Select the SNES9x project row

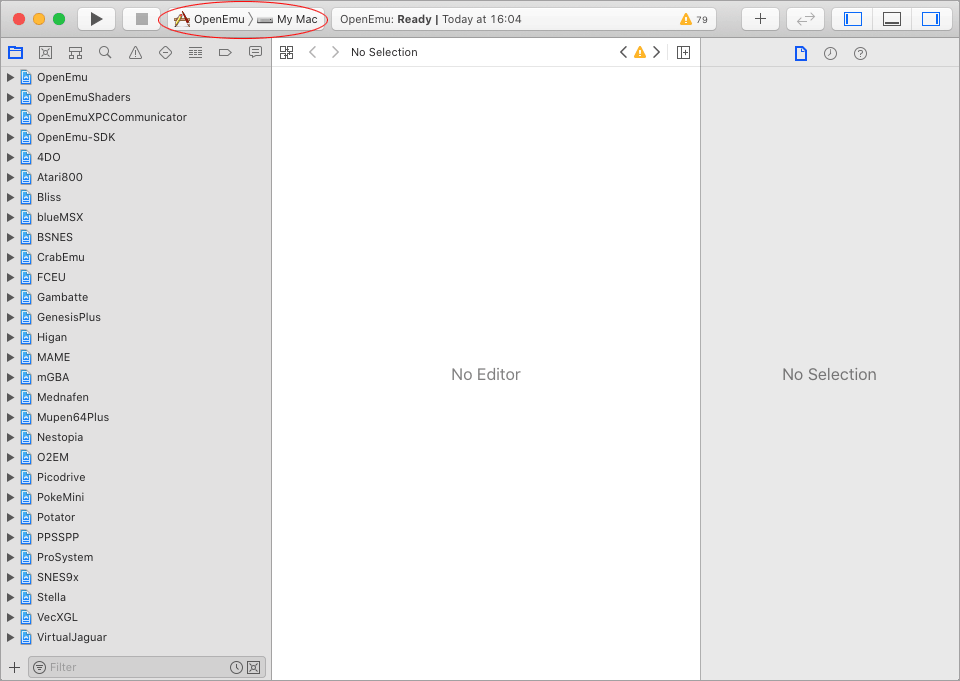pos(136,578)
